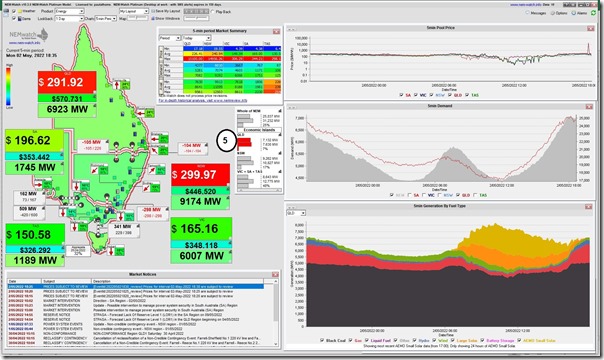The height and width of the screenshot is (360, 604).
Task: Open the Charts dropdown showing 5-min Period
Action: click(106, 18)
